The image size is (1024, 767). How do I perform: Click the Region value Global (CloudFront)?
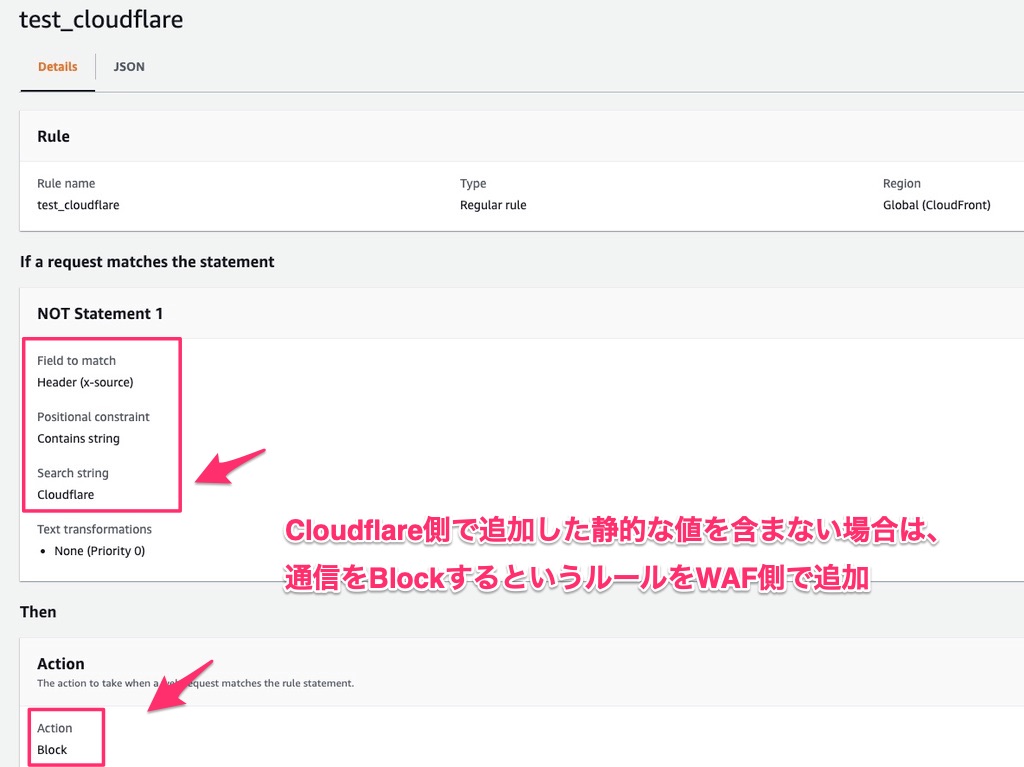pyautogui.click(x=936, y=204)
